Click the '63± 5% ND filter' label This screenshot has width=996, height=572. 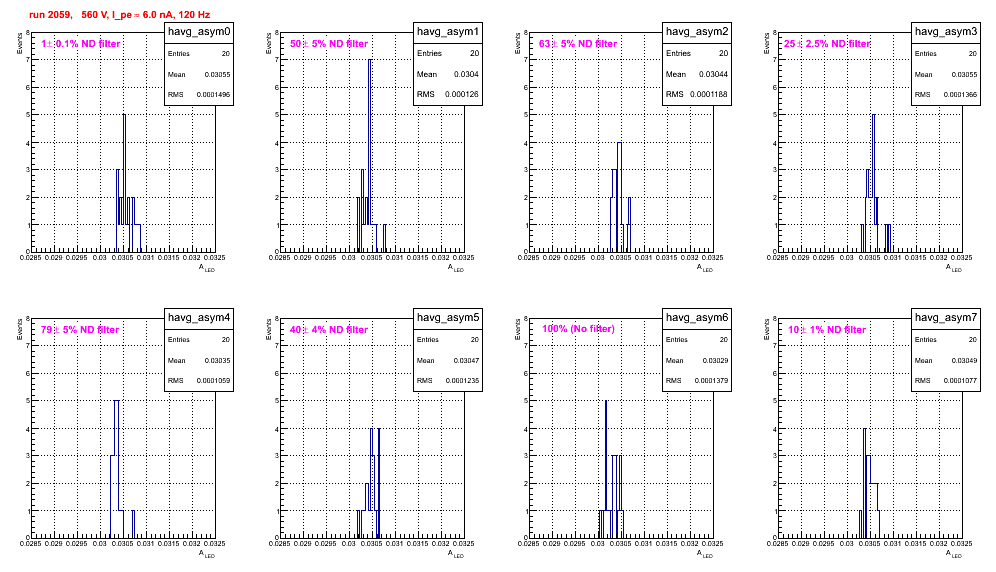point(578,44)
